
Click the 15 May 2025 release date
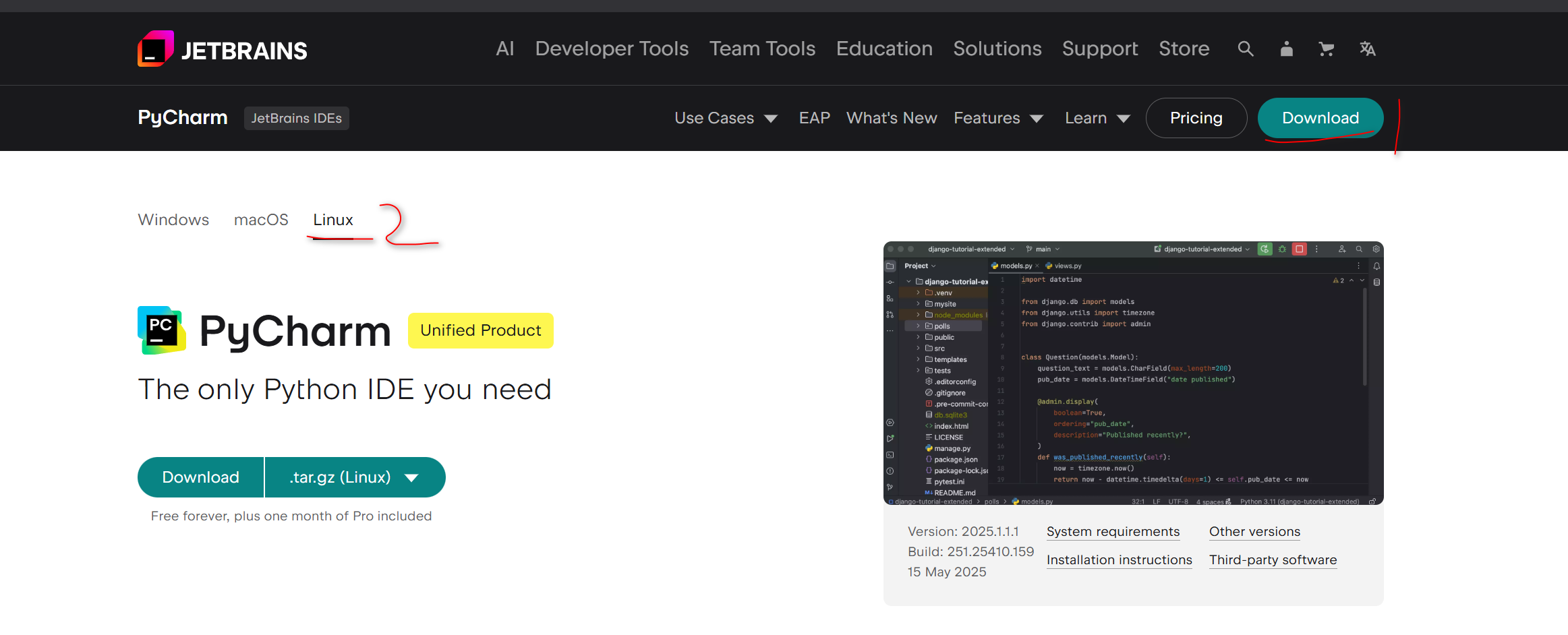947,572
